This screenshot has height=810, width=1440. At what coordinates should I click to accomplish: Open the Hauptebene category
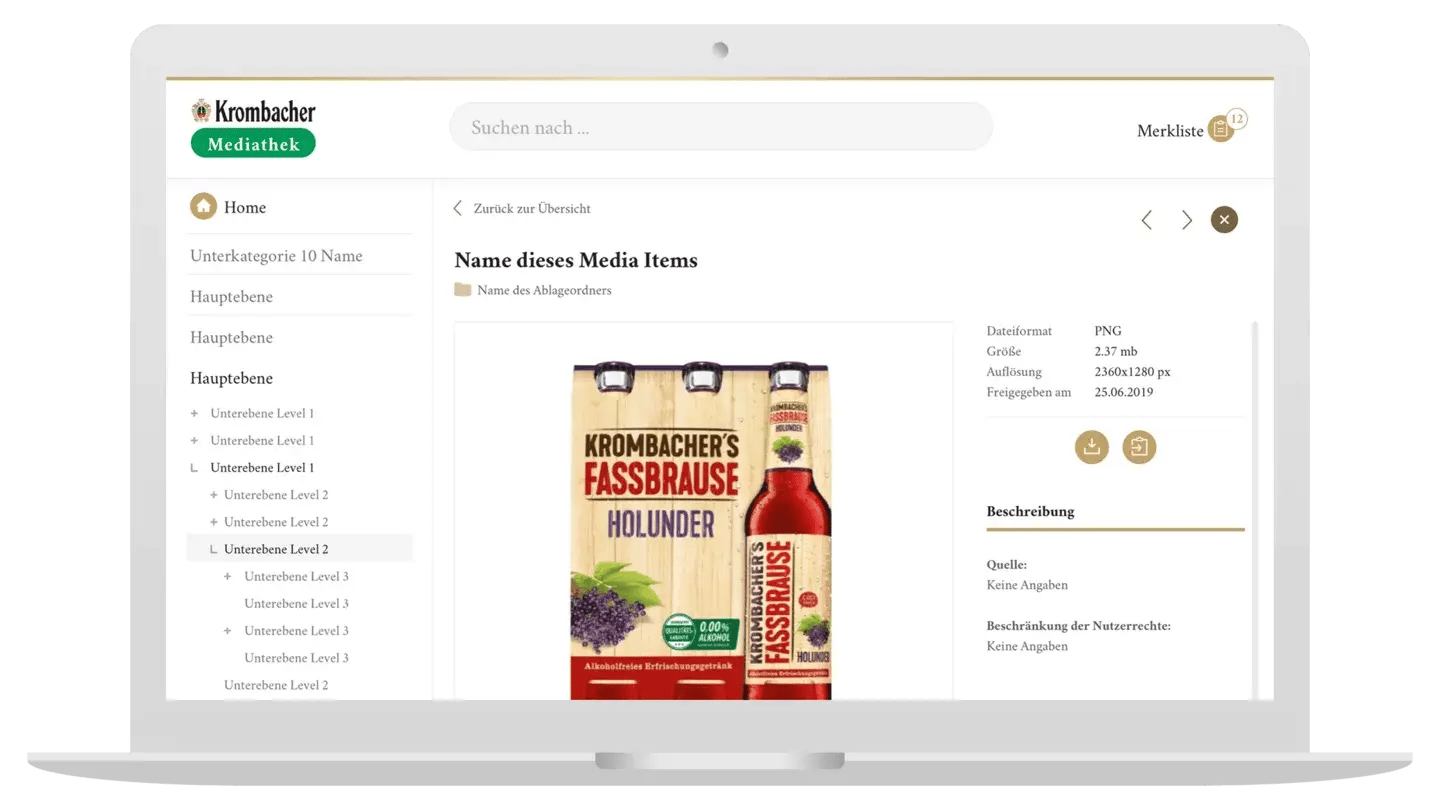click(x=231, y=378)
